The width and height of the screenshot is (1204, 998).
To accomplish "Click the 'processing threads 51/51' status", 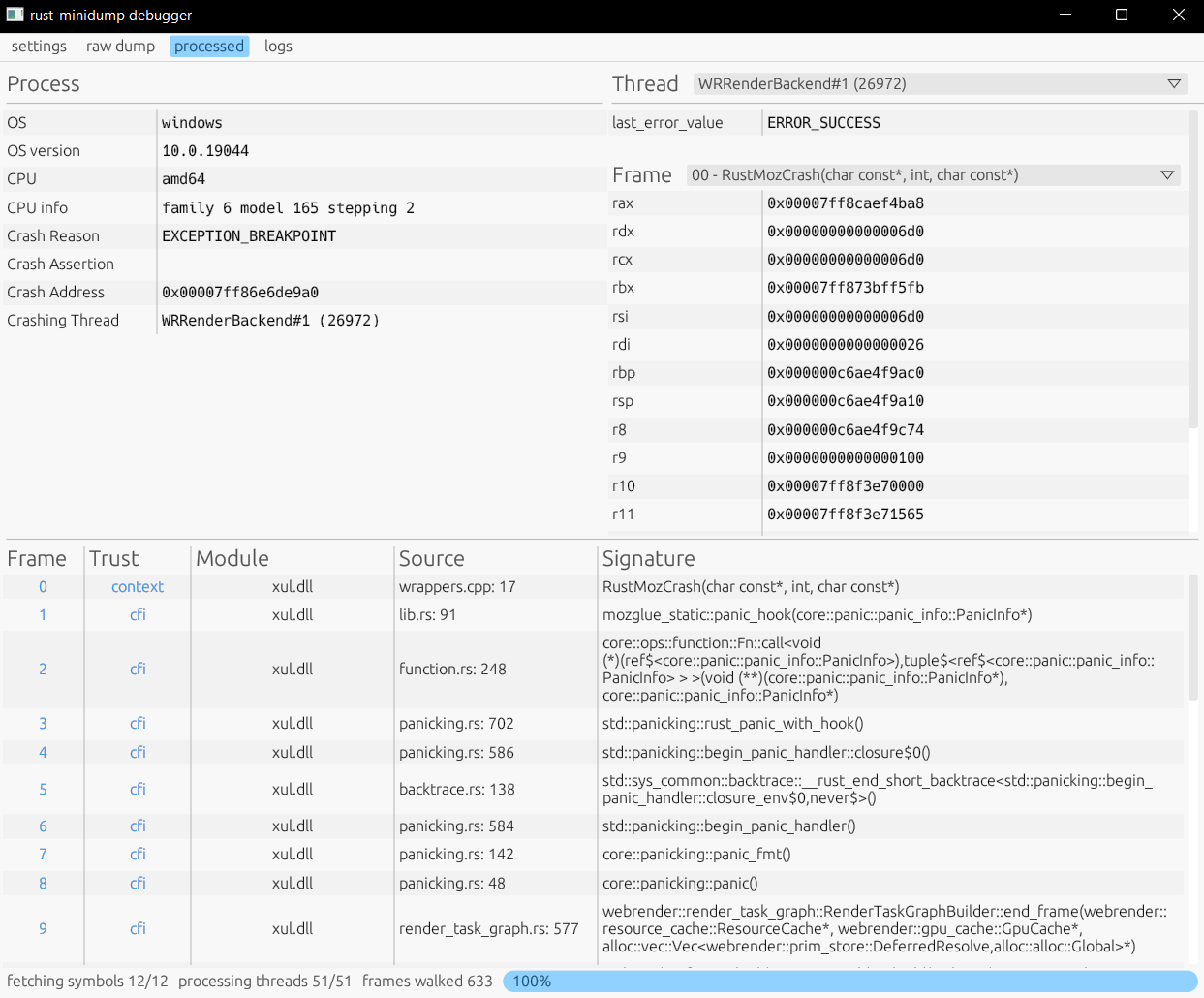I will tap(265, 982).
